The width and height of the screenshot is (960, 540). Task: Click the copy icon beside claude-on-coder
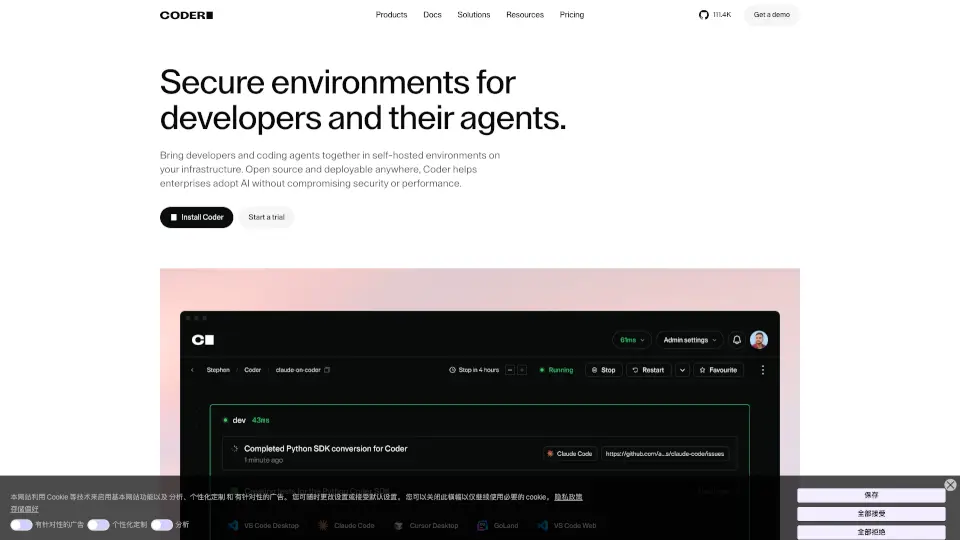327,370
